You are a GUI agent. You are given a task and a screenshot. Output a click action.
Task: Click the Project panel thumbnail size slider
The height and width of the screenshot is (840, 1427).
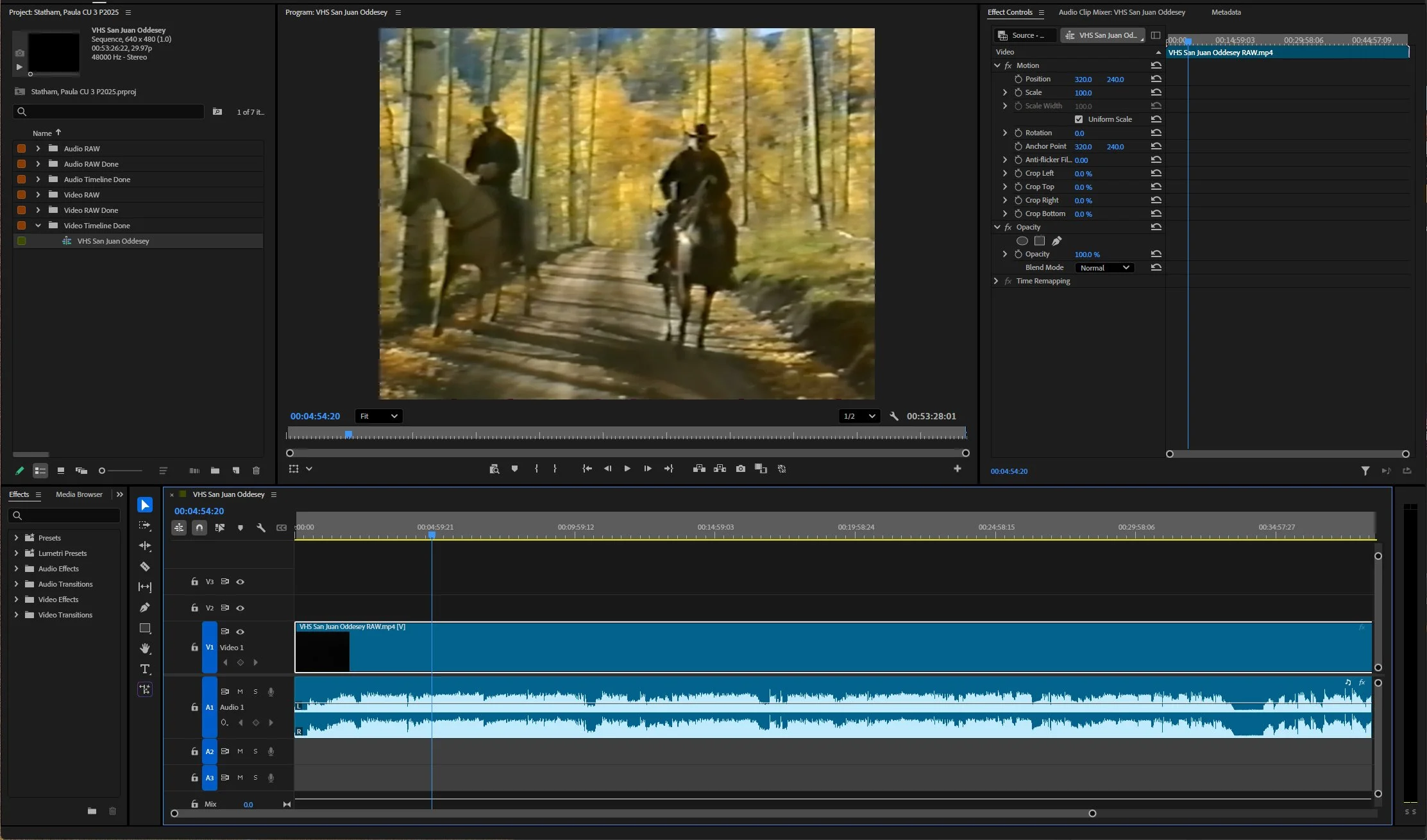(102, 471)
